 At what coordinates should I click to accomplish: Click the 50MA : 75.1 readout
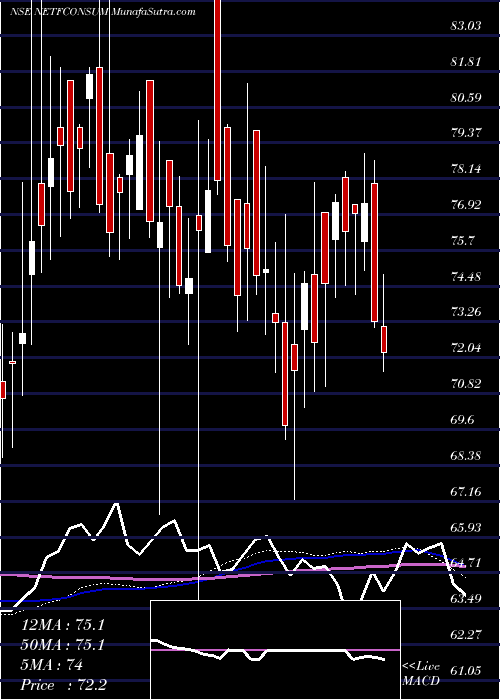63,646
